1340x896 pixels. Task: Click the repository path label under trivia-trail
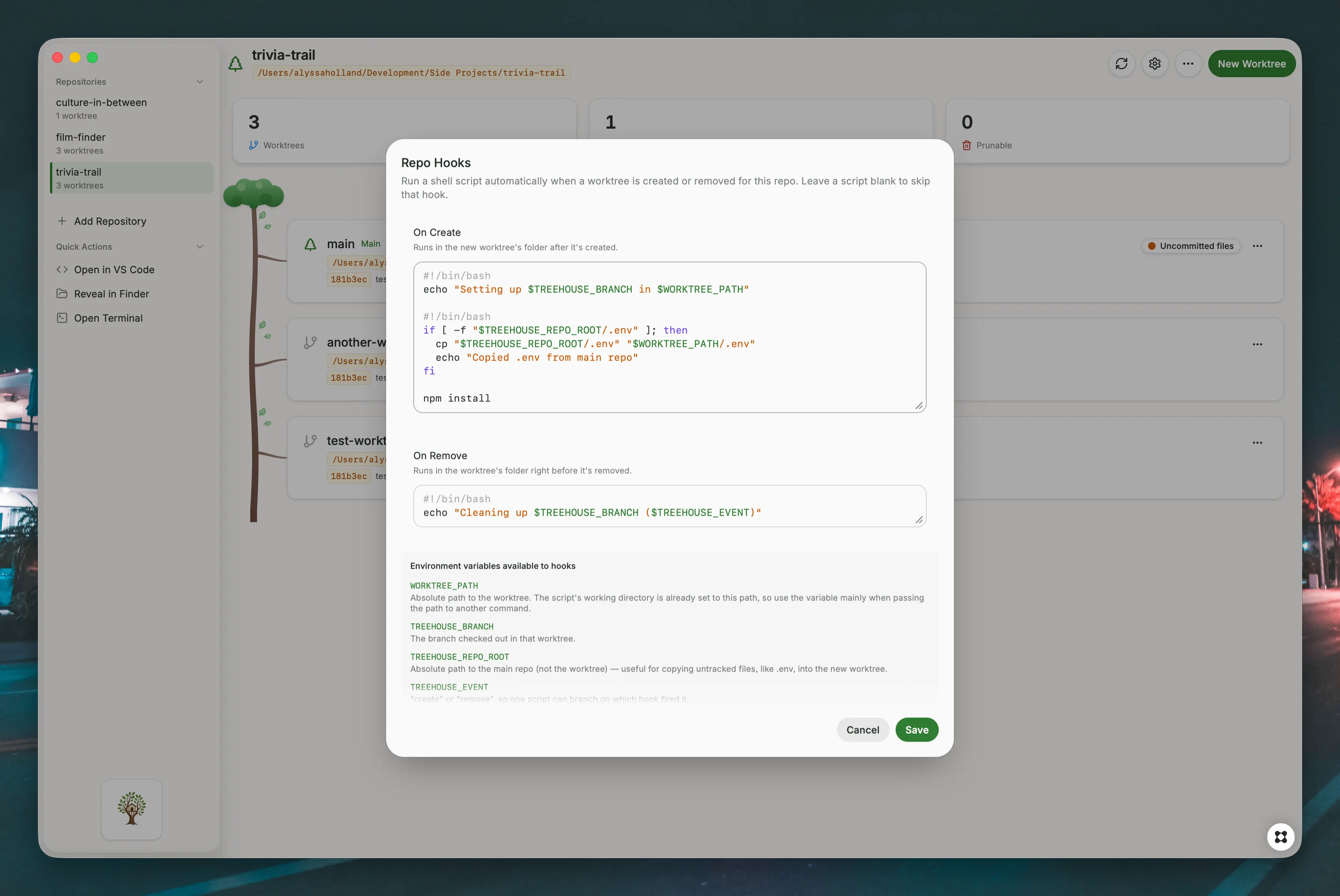pyautogui.click(x=411, y=73)
